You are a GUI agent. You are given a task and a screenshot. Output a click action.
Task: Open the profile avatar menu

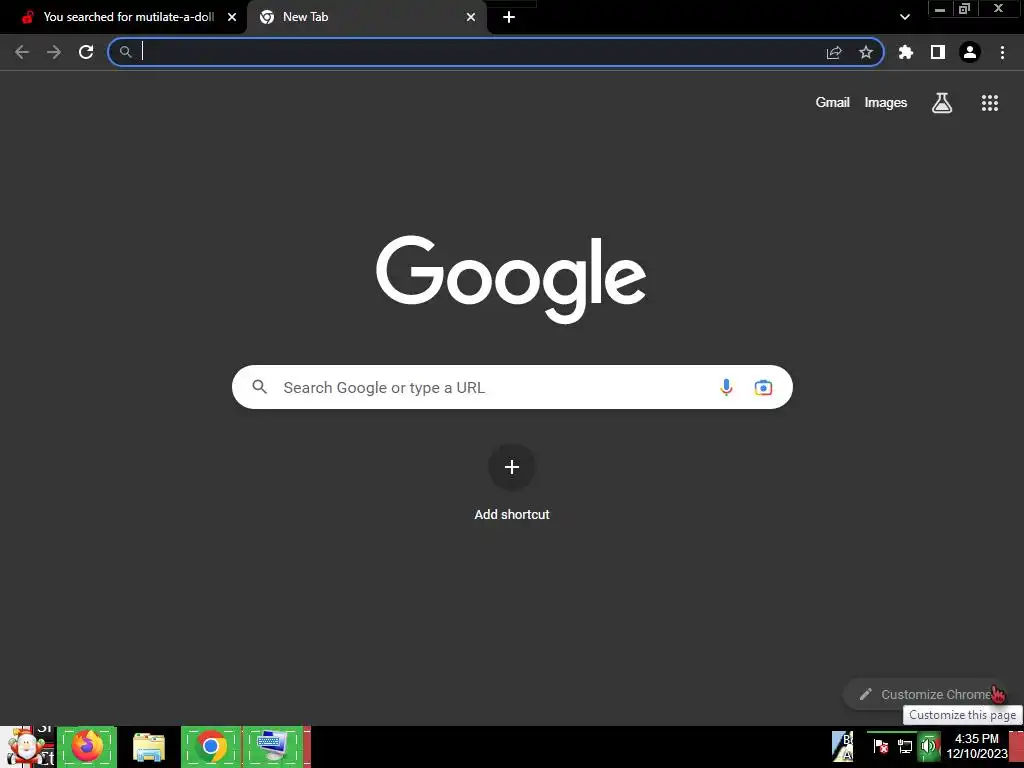coord(970,52)
